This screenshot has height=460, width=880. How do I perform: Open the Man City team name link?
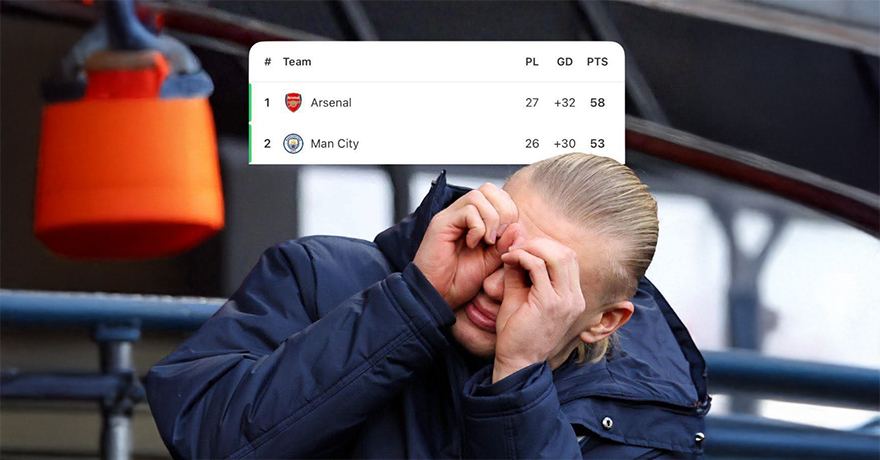coord(334,144)
